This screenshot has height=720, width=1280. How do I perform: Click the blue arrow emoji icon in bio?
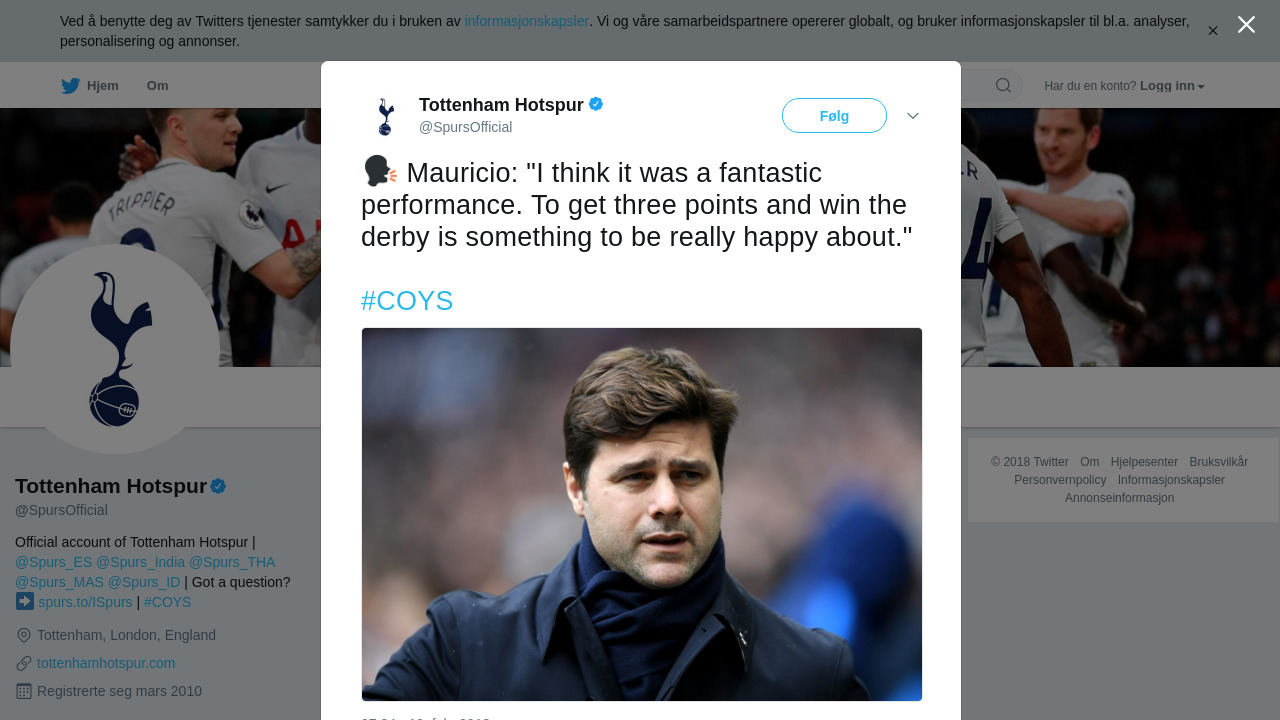point(25,601)
